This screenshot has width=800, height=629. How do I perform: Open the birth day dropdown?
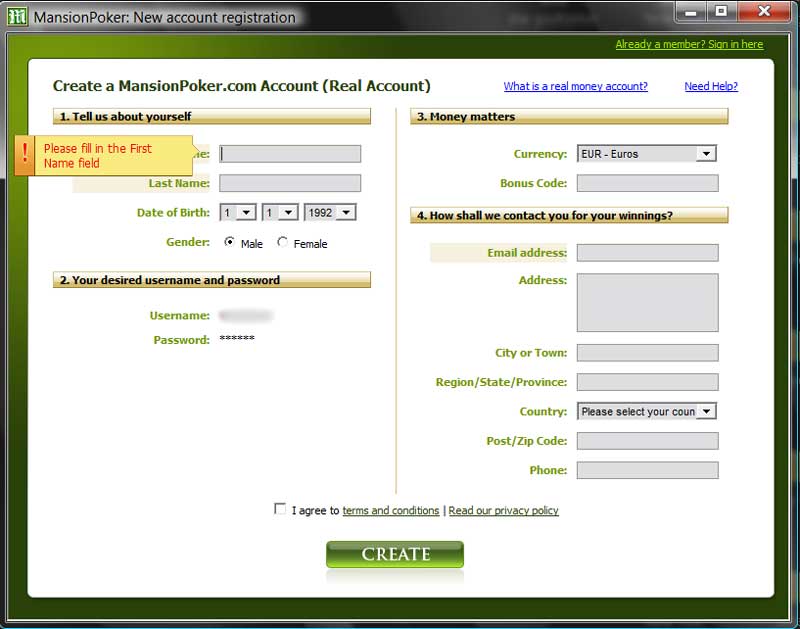click(x=238, y=212)
